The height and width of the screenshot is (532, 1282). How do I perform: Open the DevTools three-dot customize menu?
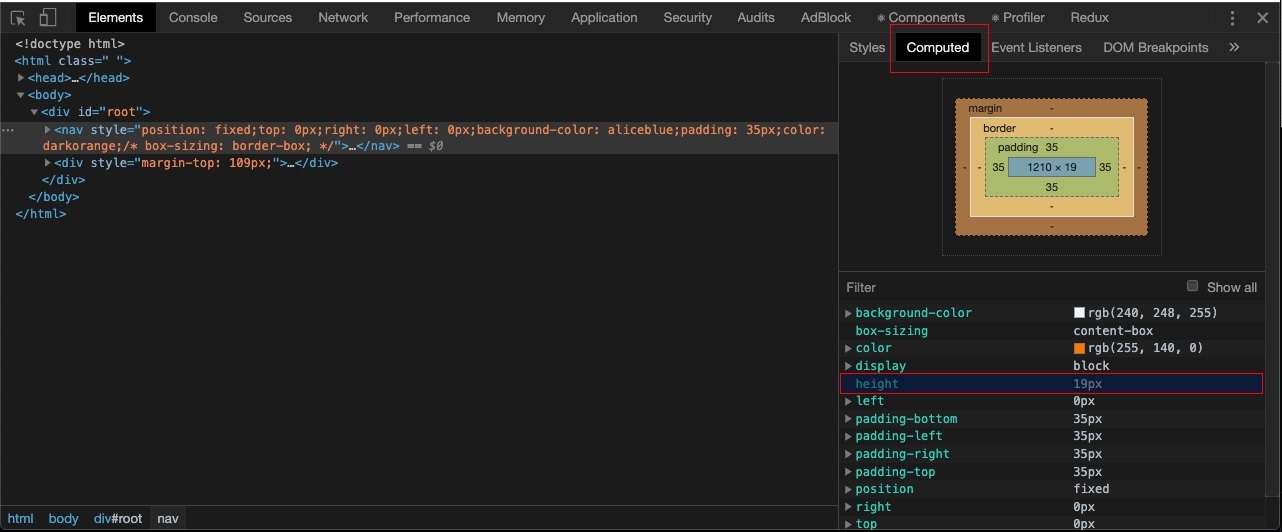1233,18
